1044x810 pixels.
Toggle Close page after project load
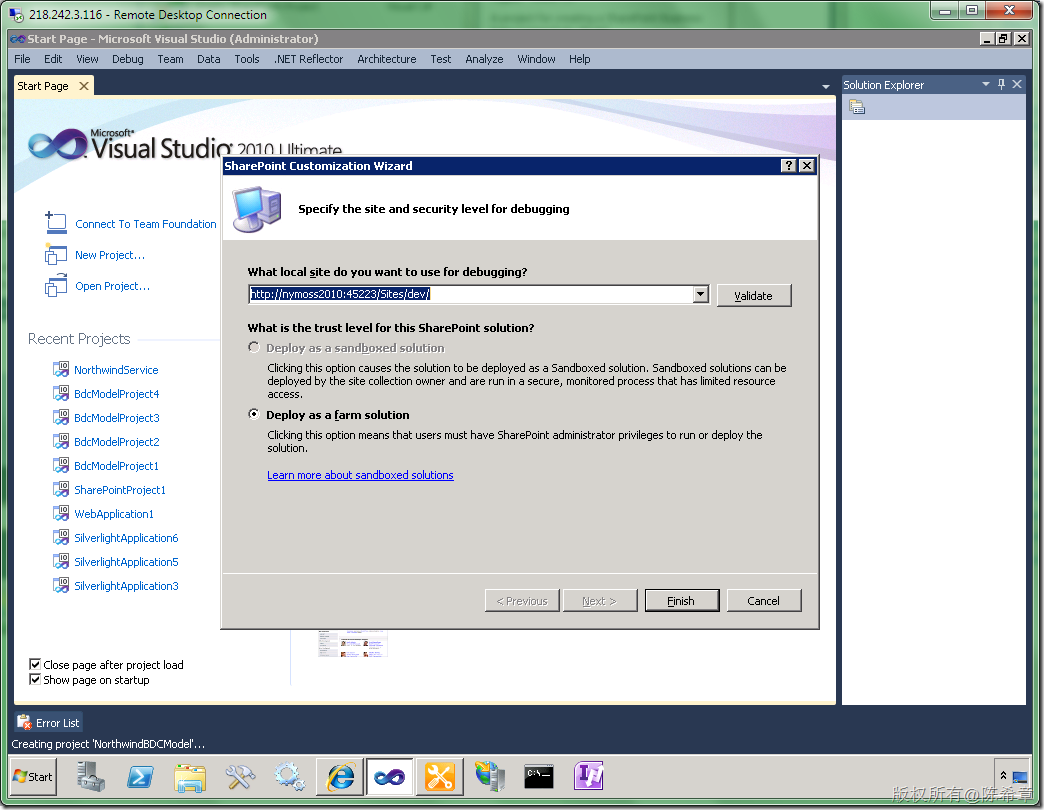pos(35,664)
